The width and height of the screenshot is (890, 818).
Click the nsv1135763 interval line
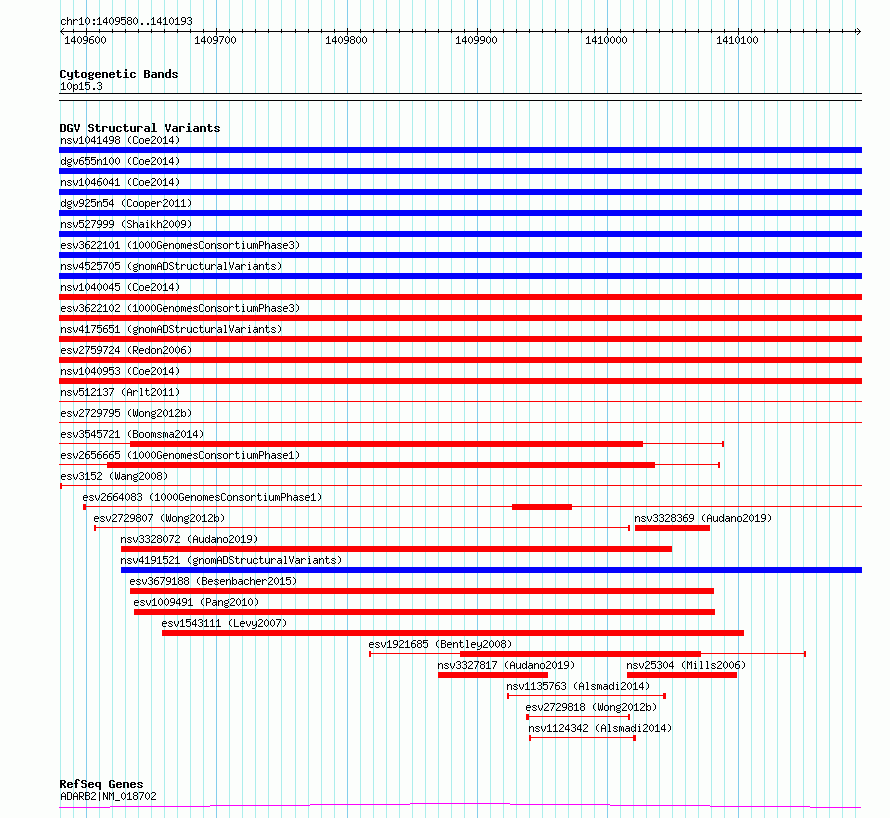pyautogui.click(x=586, y=696)
